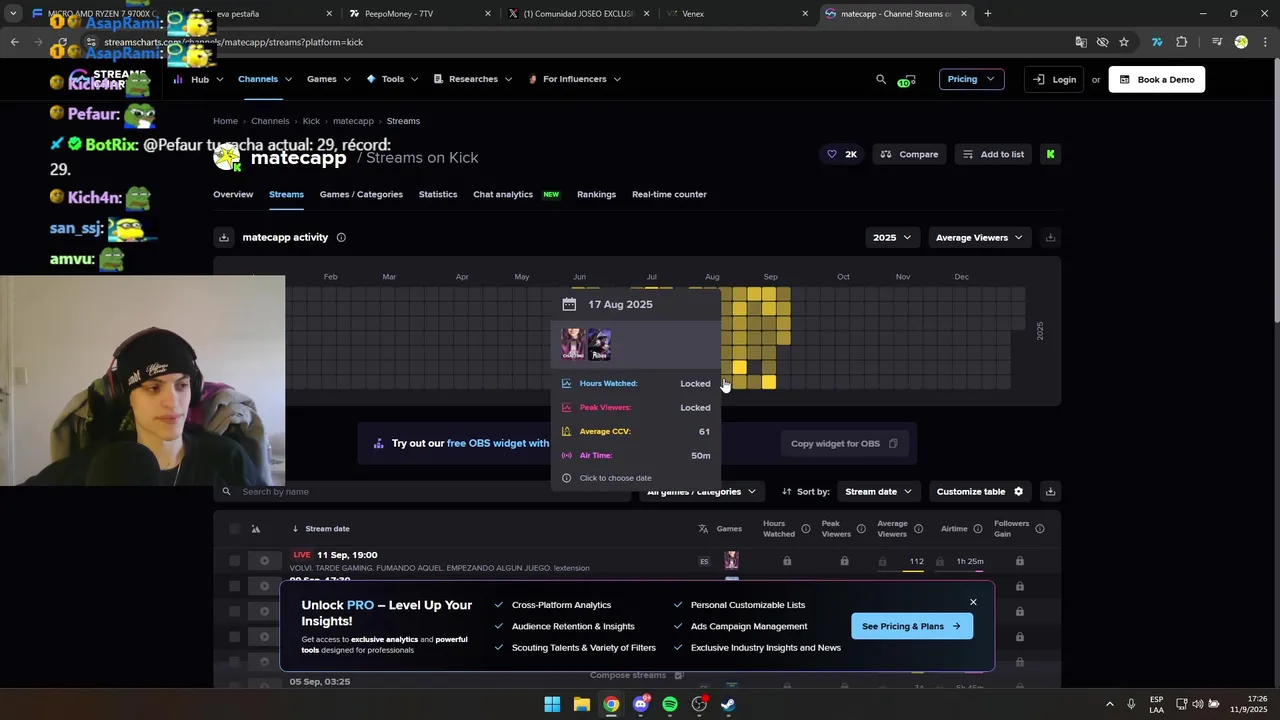This screenshot has height=720, width=1280.
Task: Switch to Games / Categories tab
Action: point(361,194)
